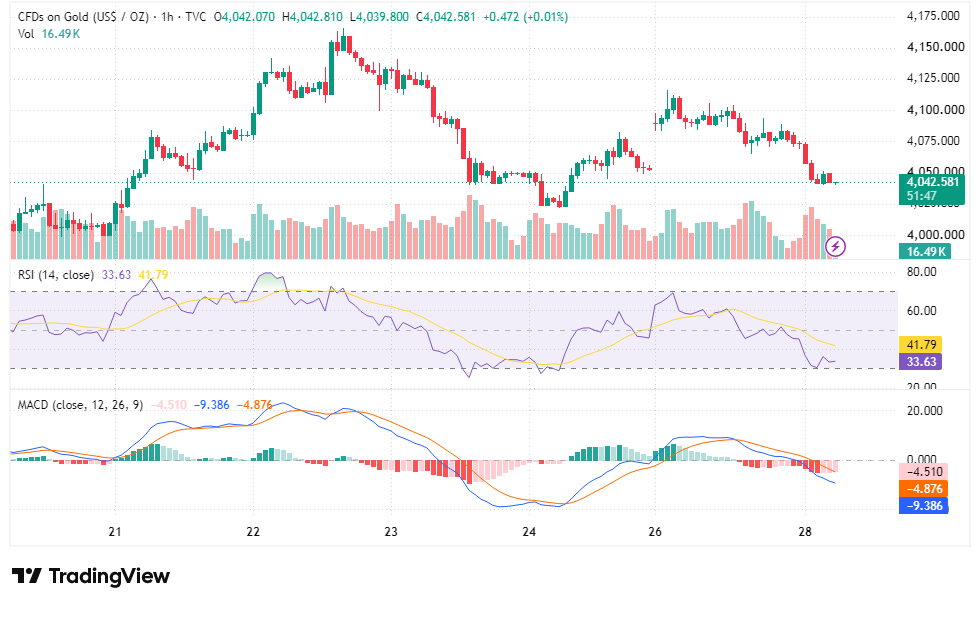The image size is (980, 631).
Task: Click the MACD legend value -4.876
Action: pos(254,405)
